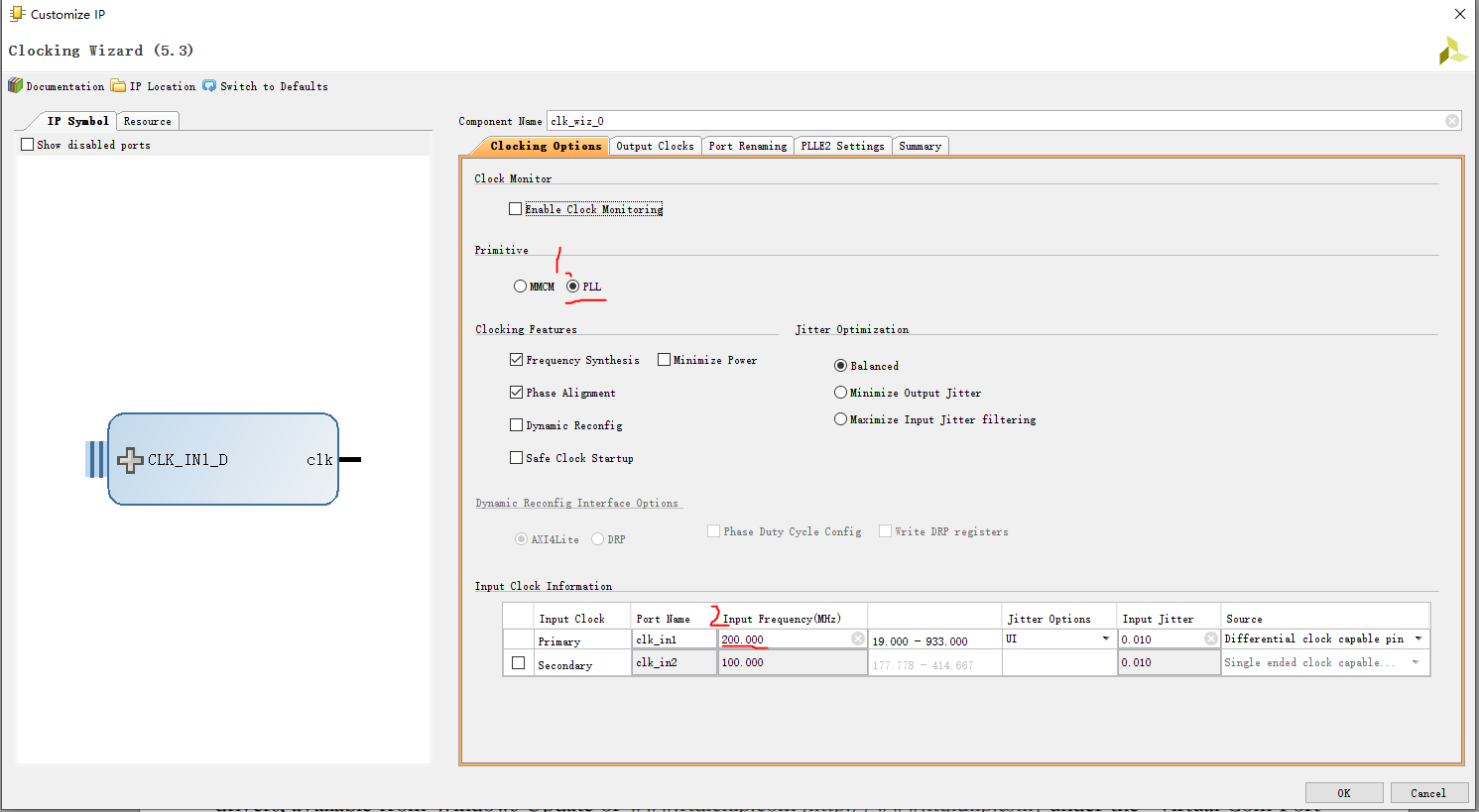Open secondary Source Single ended dropdown

click(x=1416, y=662)
